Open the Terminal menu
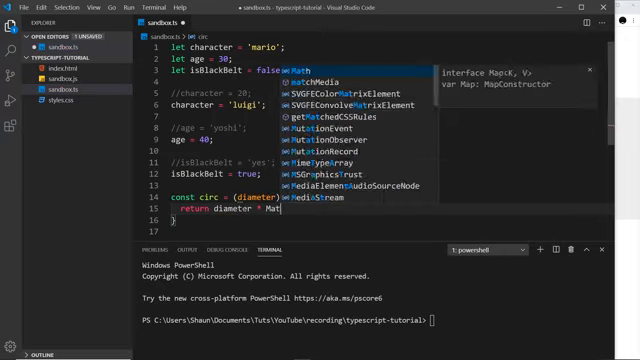This screenshot has width=640, height=360. click(x=154, y=7)
